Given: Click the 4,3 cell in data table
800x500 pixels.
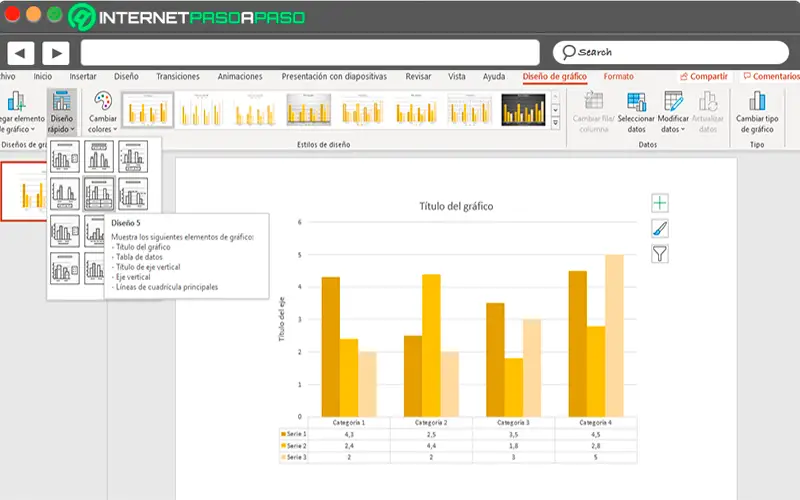Looking at the screenshot, I should point(349,434).
